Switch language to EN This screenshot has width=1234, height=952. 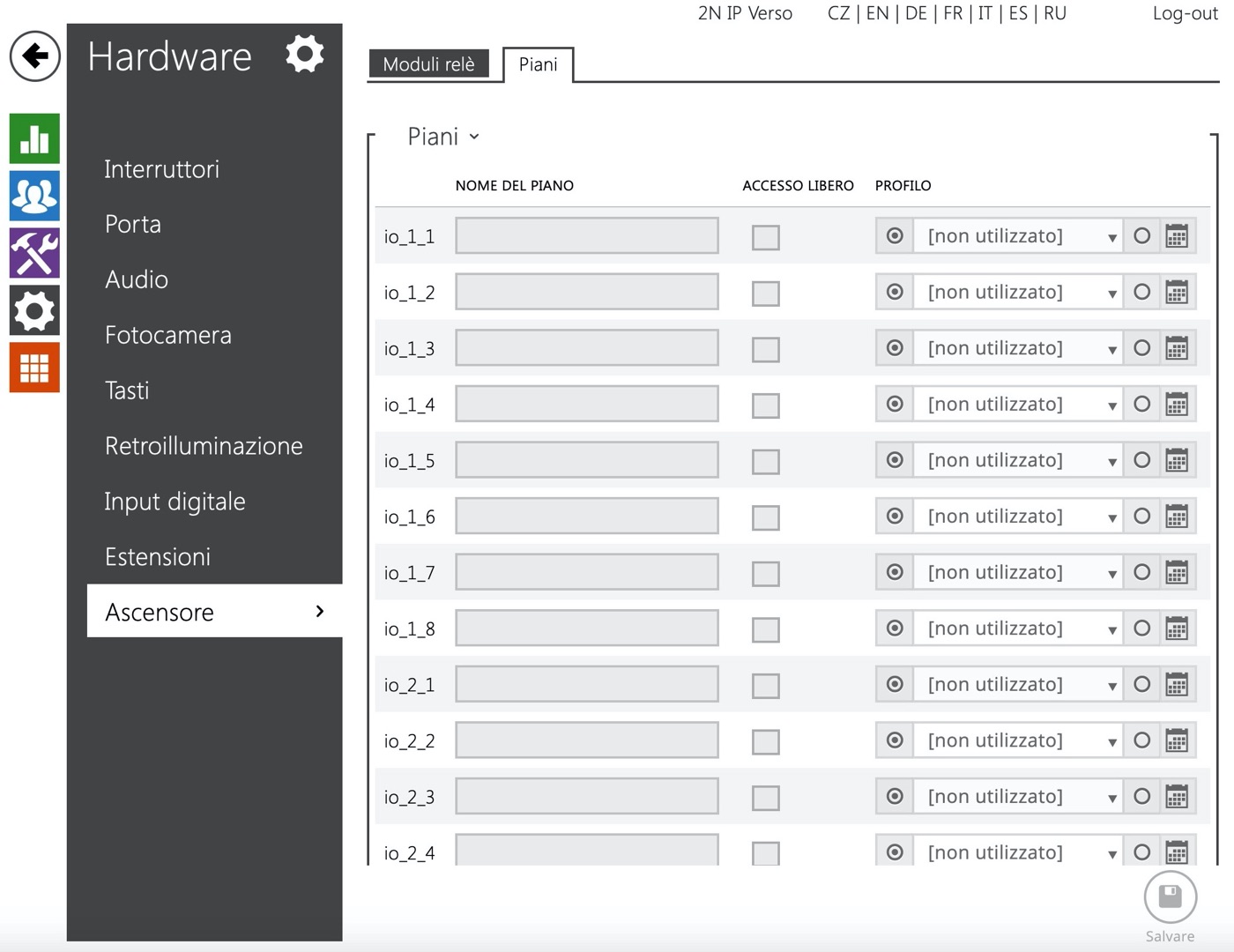point(877,13)
